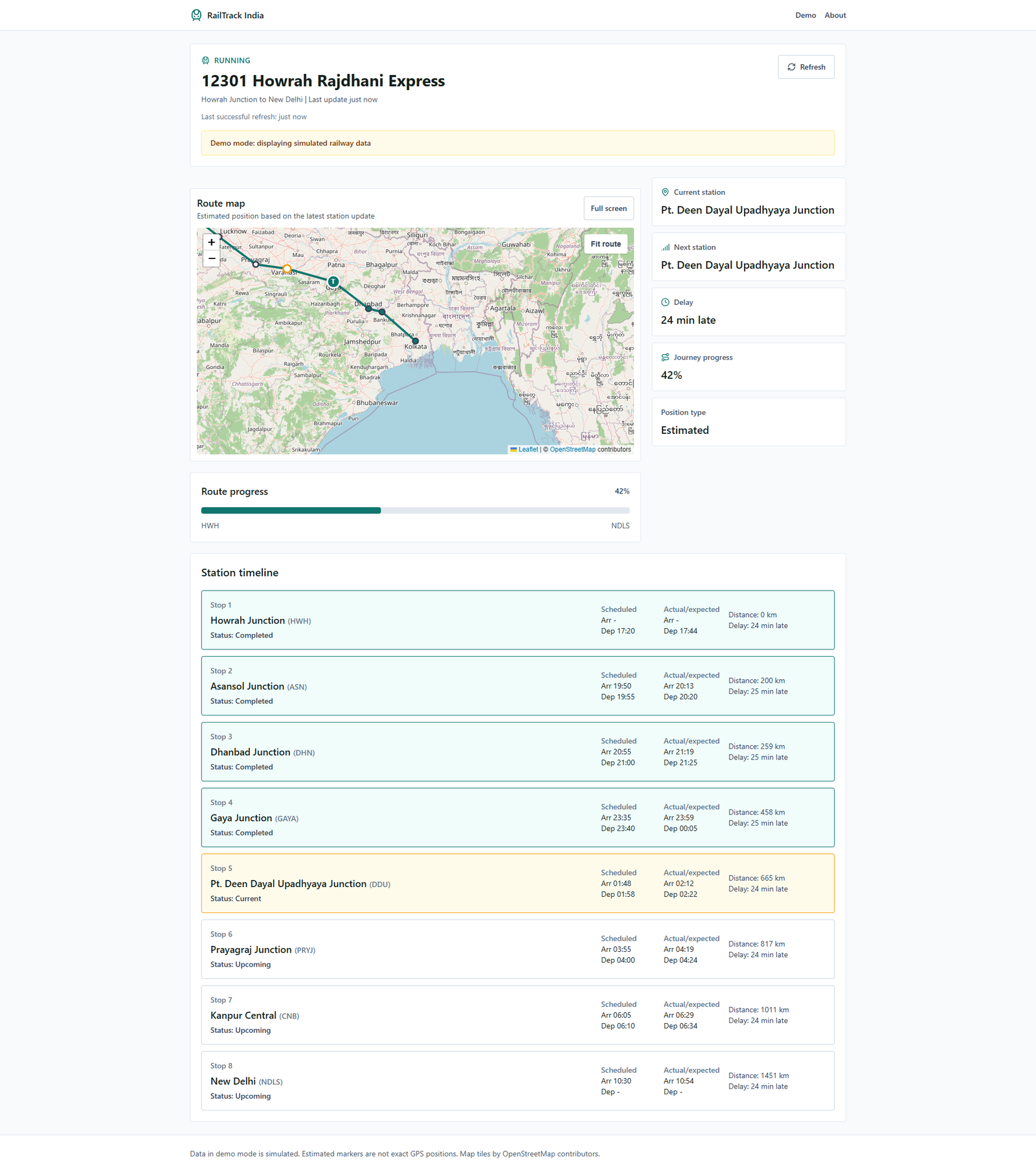The height and width of the screenshot is (1172, 1036).
Task: Open the Leaflet attribution link
Action: pos(528,449)
